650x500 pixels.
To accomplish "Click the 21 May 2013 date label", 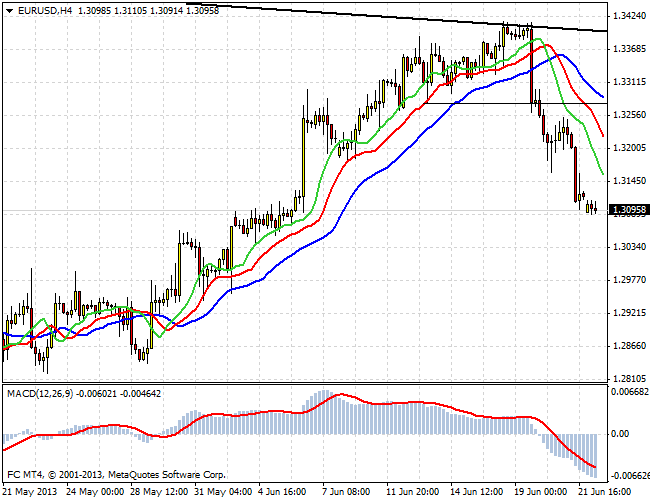I will tap(29, 492).
